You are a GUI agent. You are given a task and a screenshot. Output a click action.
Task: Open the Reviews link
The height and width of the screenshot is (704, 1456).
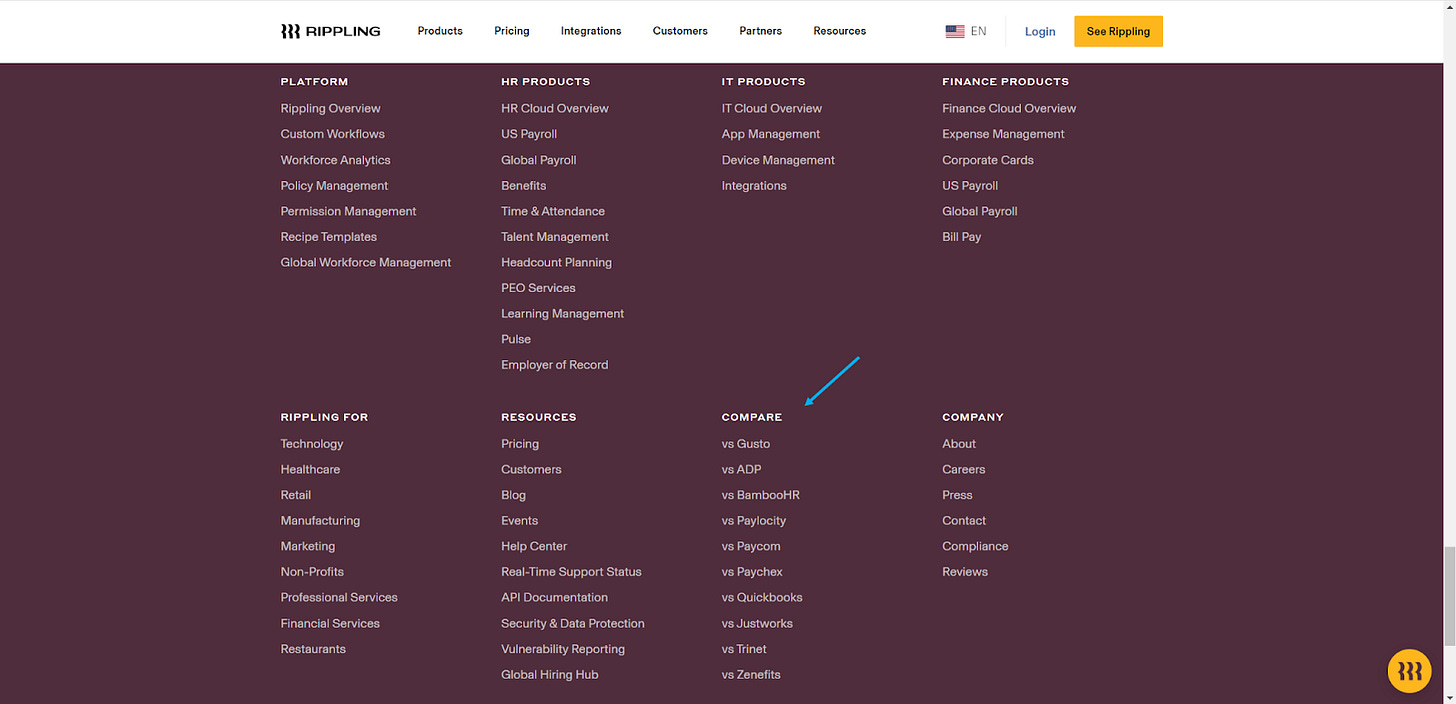pos(965,572)
